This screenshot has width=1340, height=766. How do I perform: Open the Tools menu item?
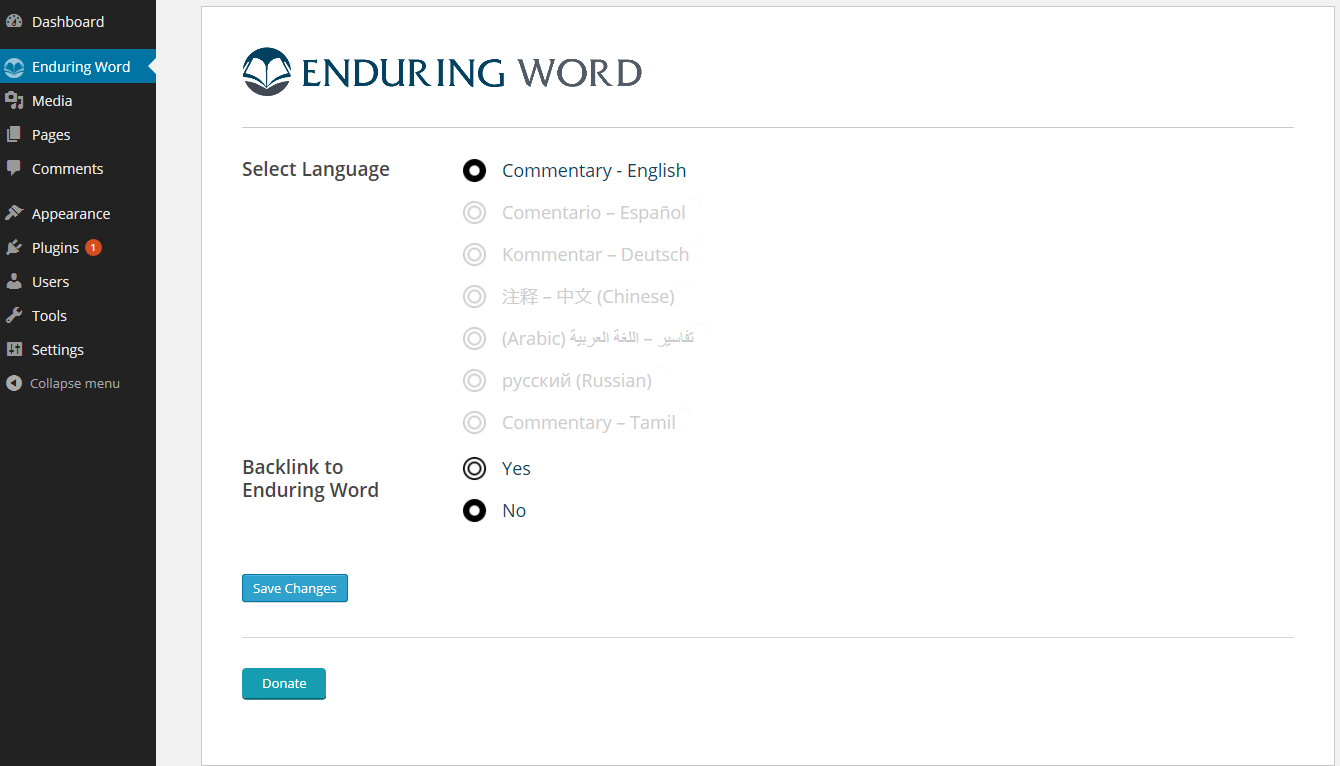[x=78, y=316]
